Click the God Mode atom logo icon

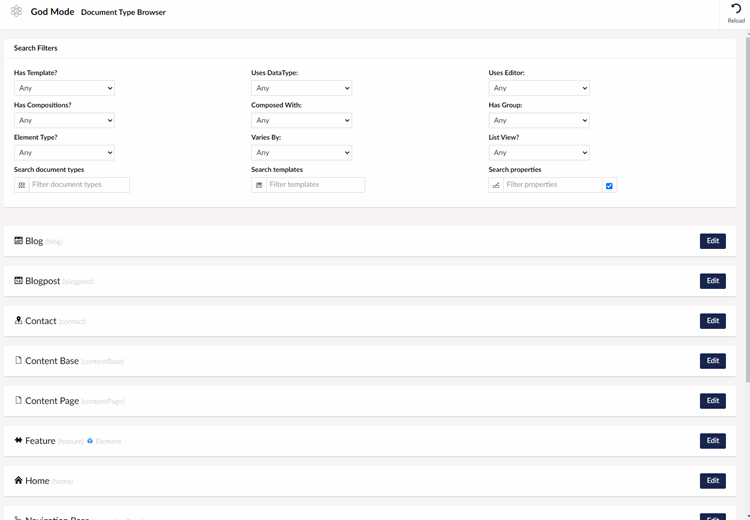click(x=16, y=11)
